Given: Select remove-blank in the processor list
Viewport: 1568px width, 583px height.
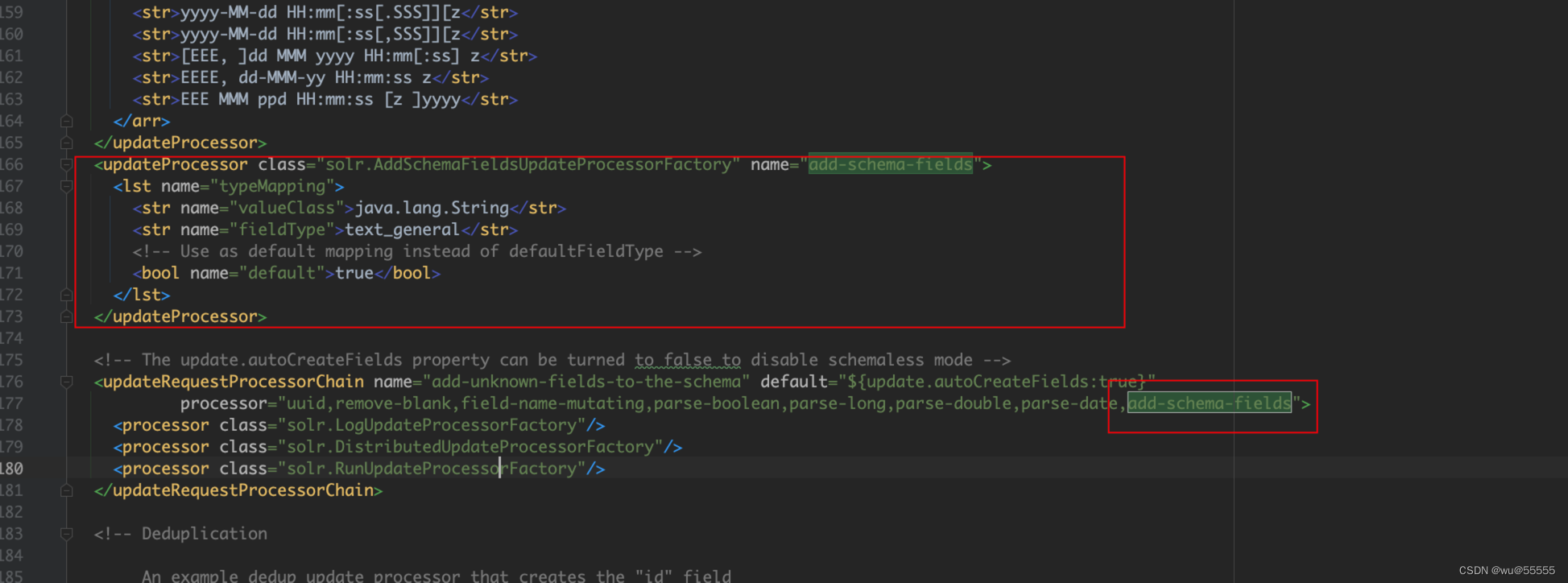Looking at the screenshot, I should (393, 403).
